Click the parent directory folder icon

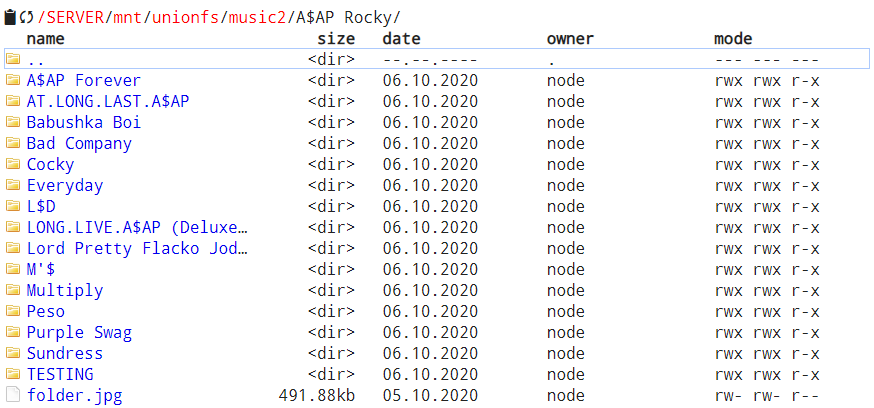click(13, 59)
